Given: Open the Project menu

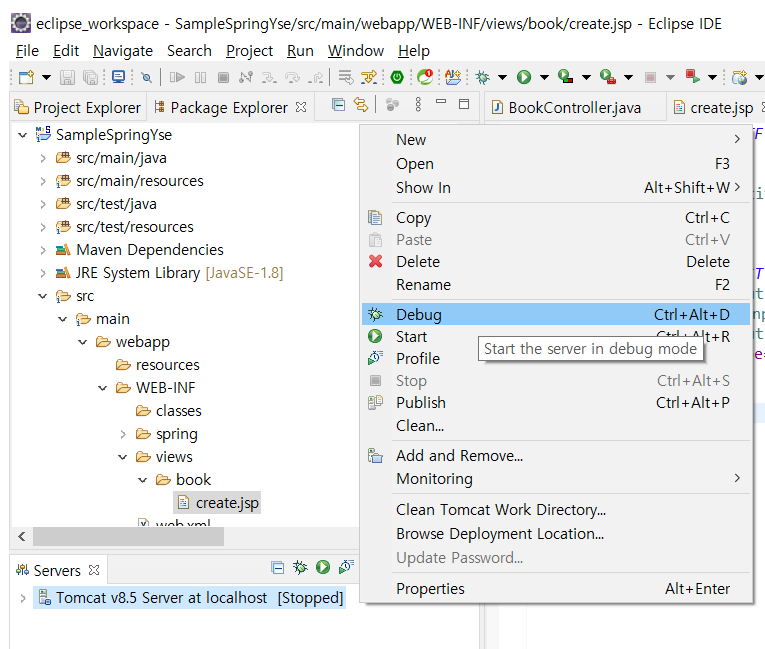Looking at the screenshot, I should (x=249, y=51).
